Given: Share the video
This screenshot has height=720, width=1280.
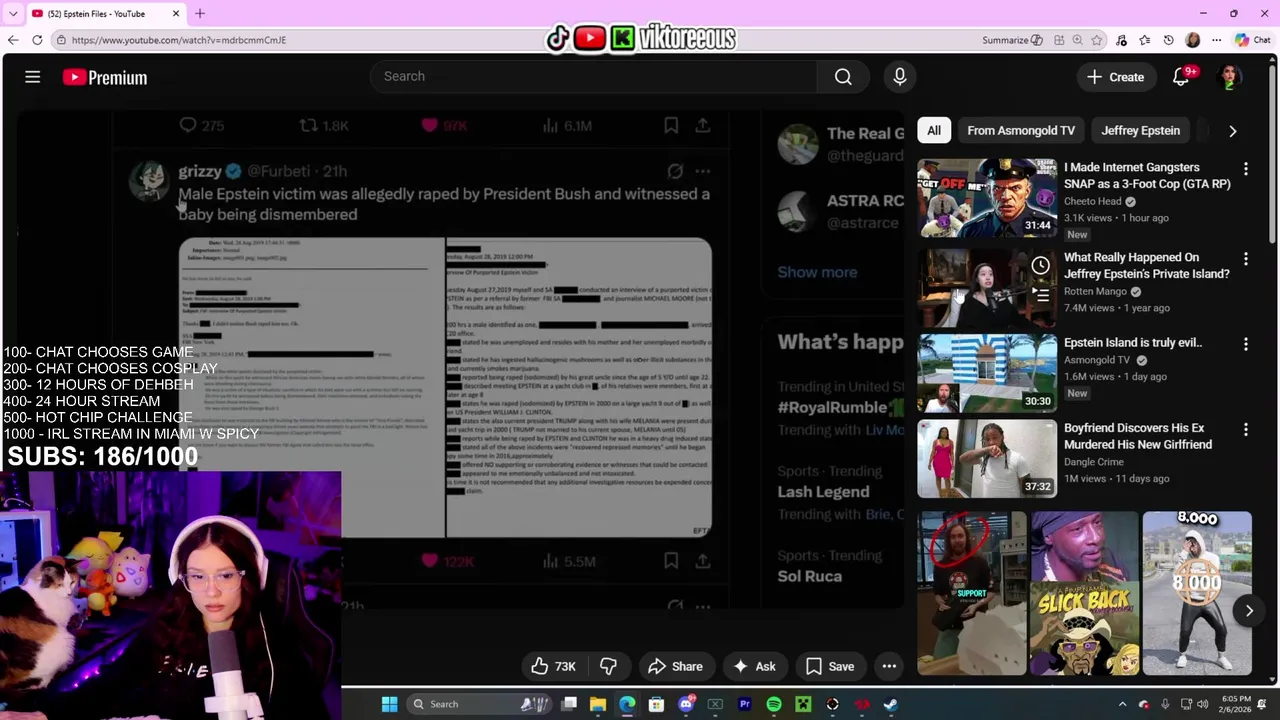Looking at the screenshot, I should click(675, 666).
